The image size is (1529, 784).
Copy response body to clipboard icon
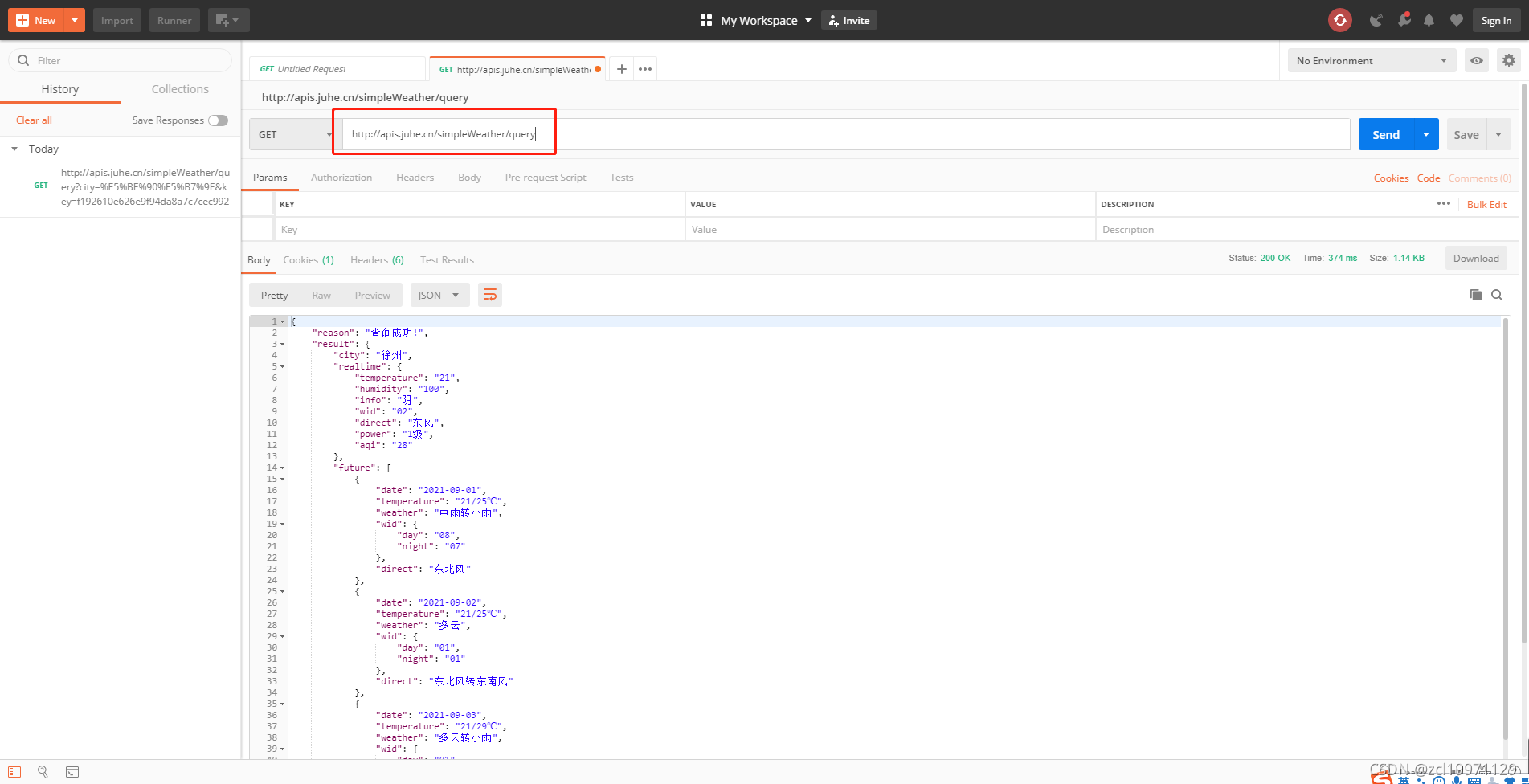point(1475,295)
